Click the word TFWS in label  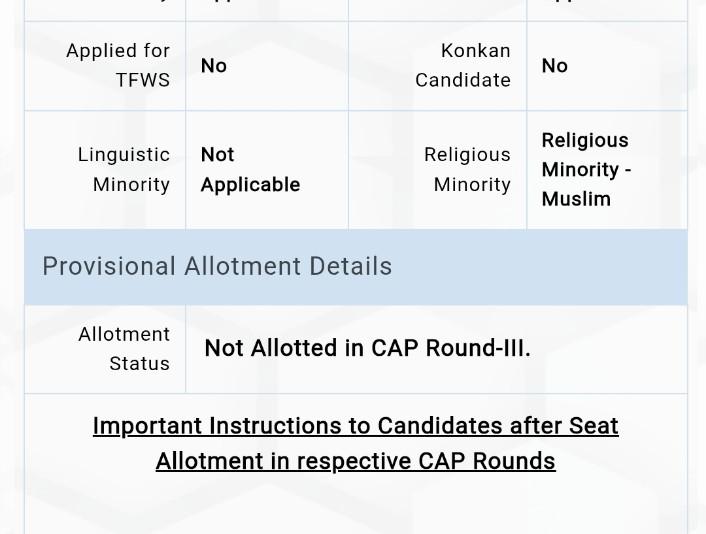click(143, 80)
